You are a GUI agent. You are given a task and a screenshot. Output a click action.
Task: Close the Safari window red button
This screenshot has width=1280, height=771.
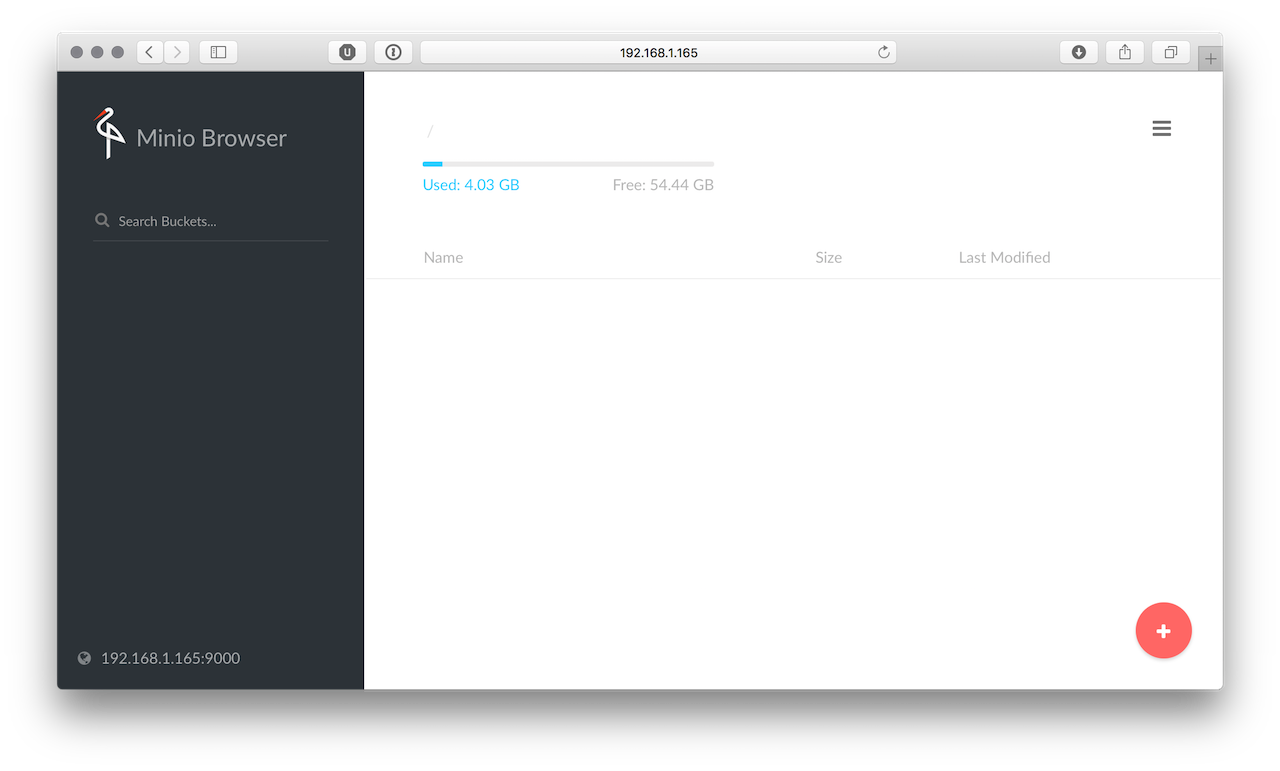pos(77,52)
